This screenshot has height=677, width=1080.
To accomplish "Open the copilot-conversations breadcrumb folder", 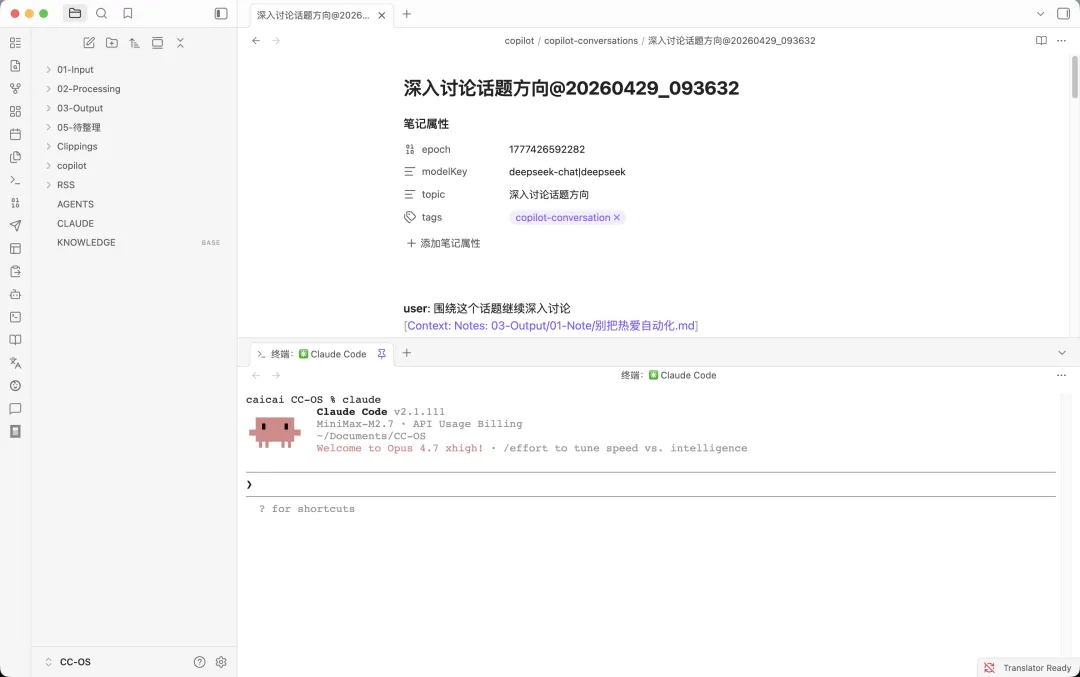I will click(590, 41).
